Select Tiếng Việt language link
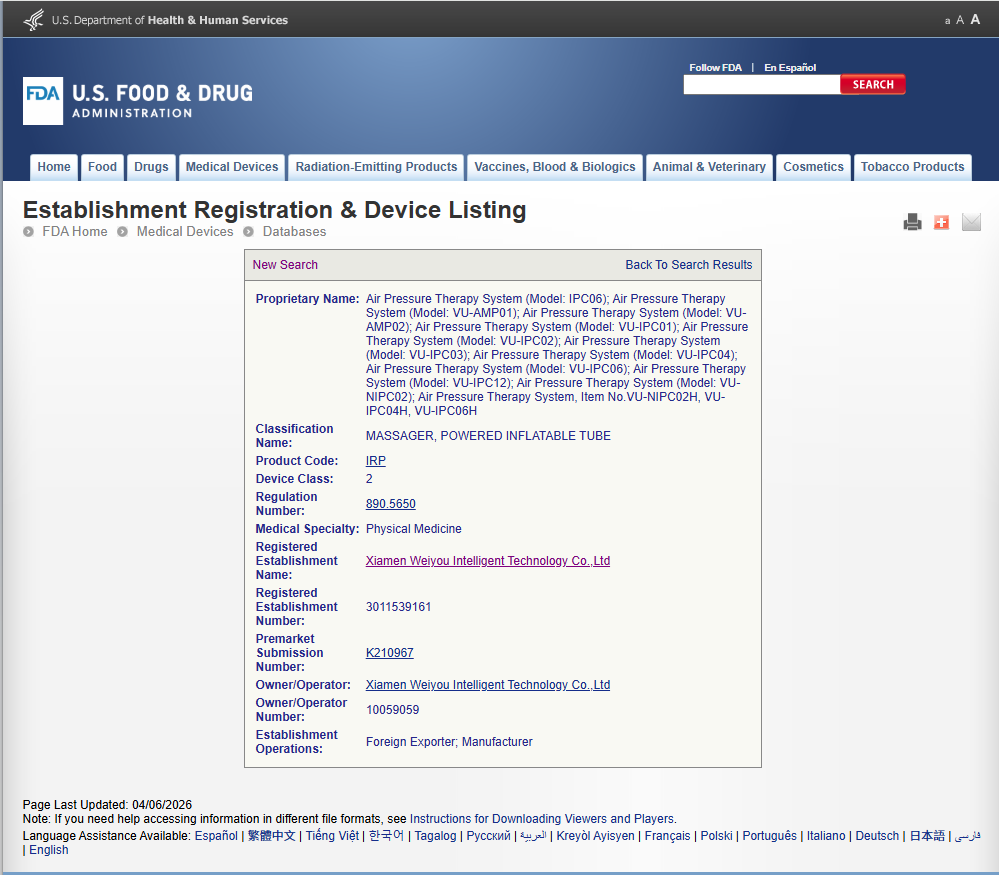The width and height of the screenshot is (999, 875). [332, 835]
